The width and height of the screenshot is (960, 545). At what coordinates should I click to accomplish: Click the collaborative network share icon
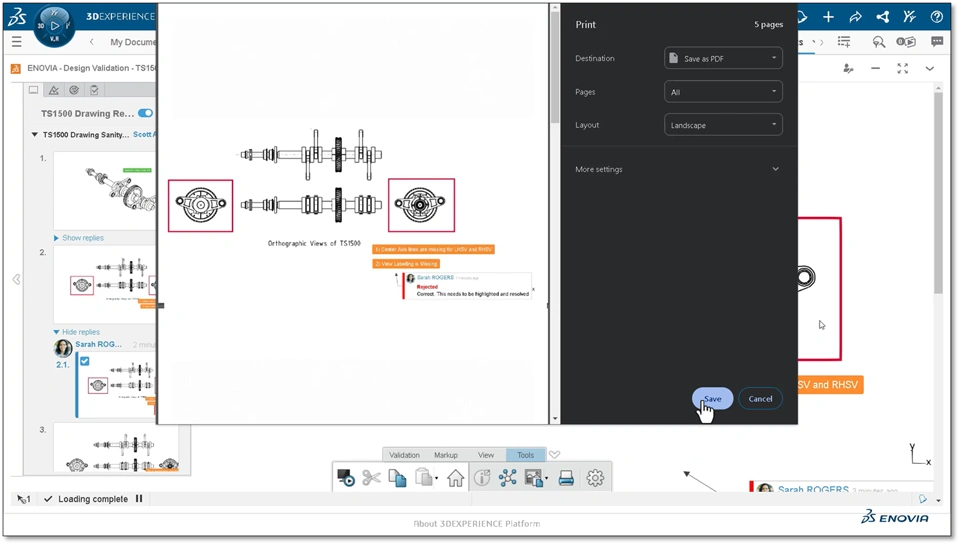(882, 17)
